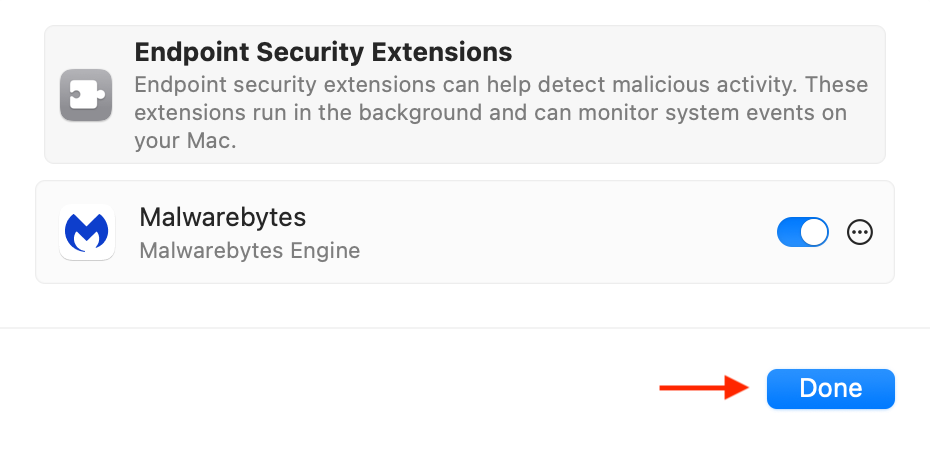Viewport: 930px width, 473px height.
Task: Click the Malwarebytes app logo
Action: (x=86, y=232)
